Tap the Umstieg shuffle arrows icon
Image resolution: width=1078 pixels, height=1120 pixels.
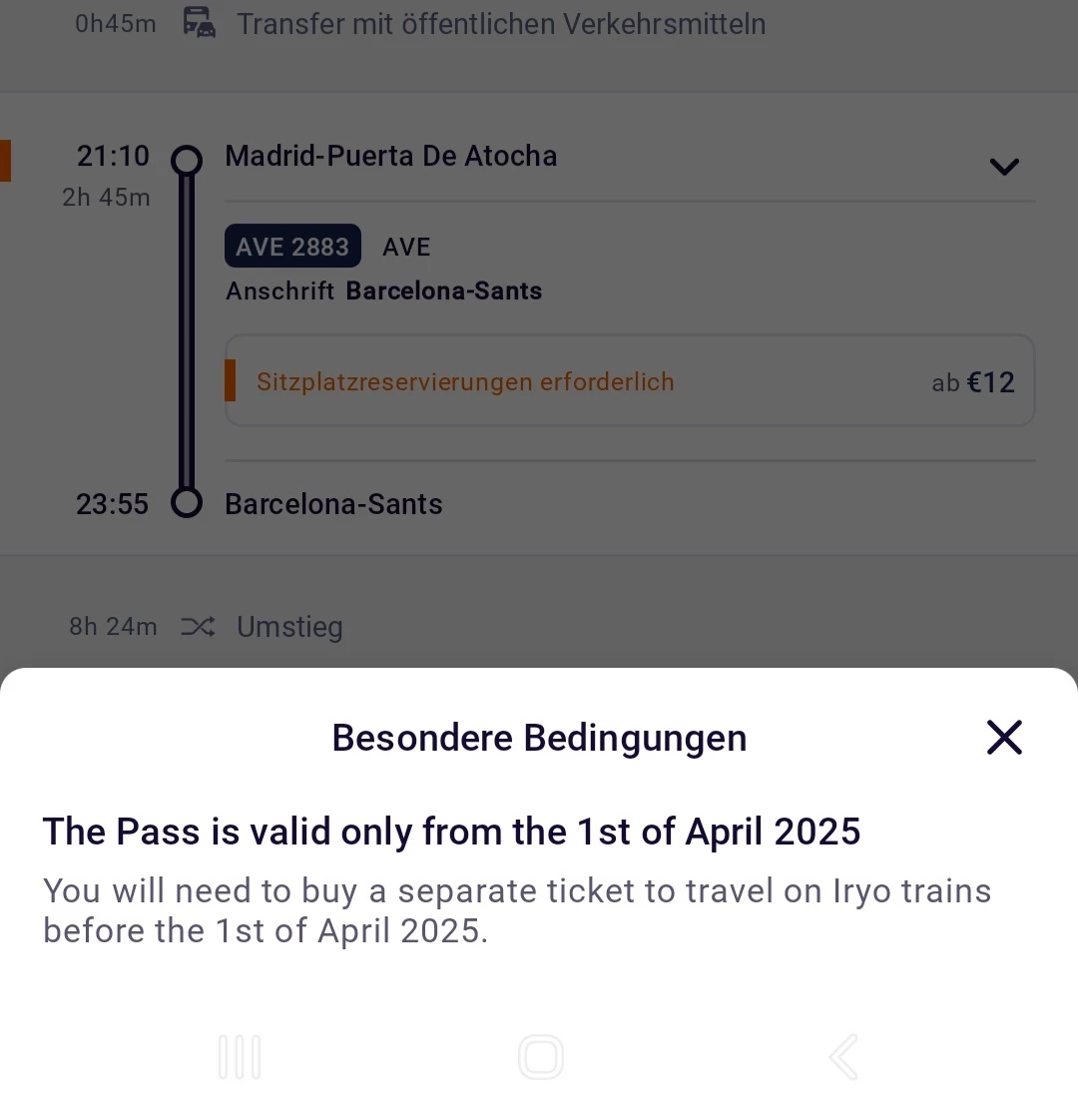[198, 627]
